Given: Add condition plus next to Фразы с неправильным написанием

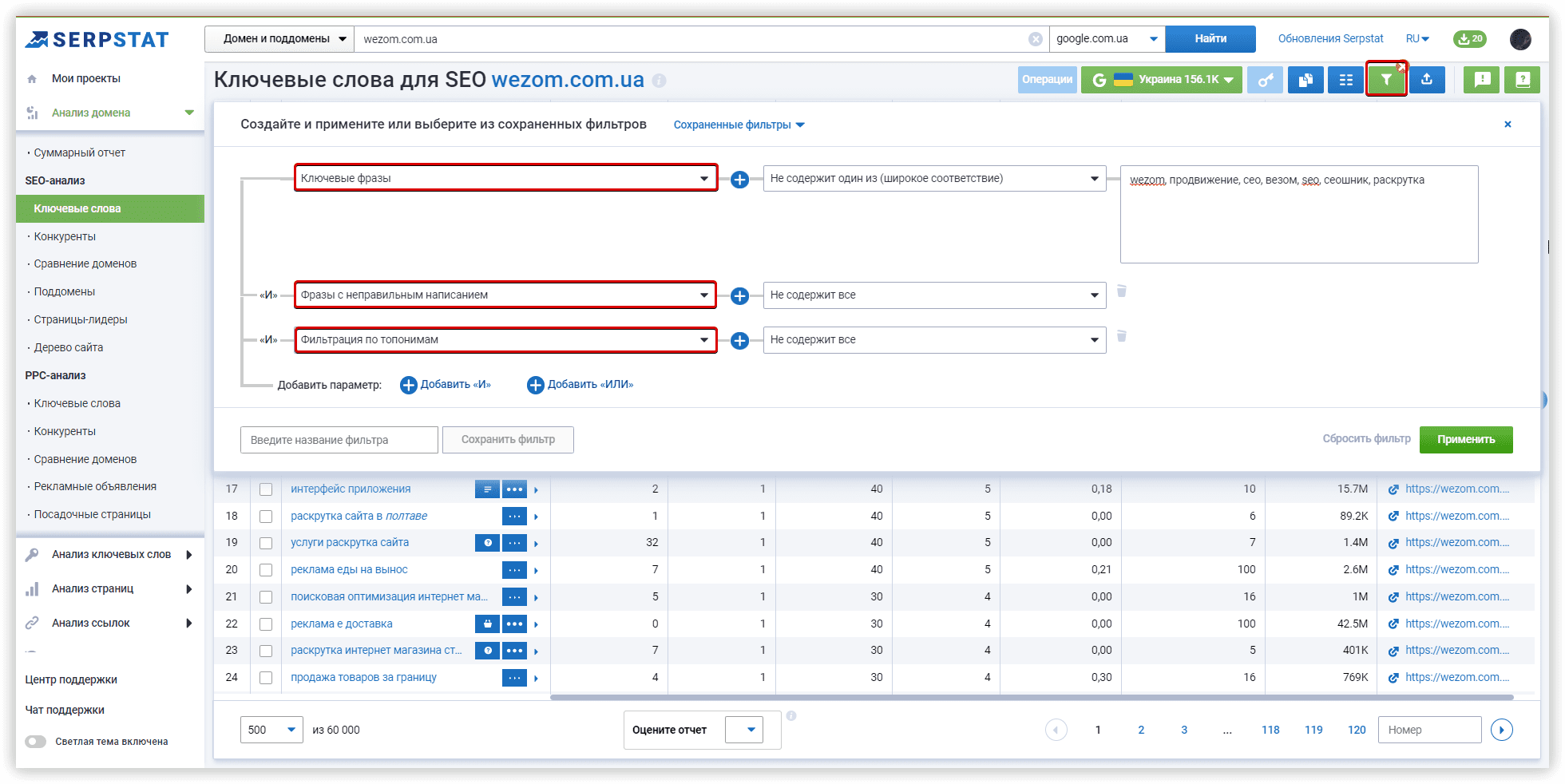Looking at the screenshot, I should pos(740,296).
